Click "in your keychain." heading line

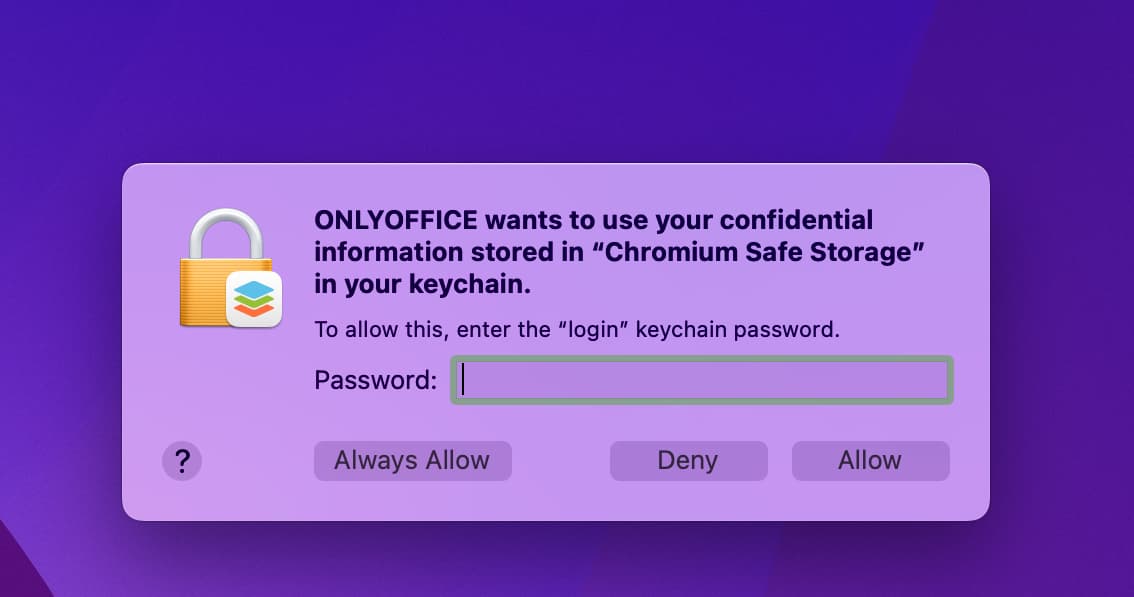coord(422,284)
